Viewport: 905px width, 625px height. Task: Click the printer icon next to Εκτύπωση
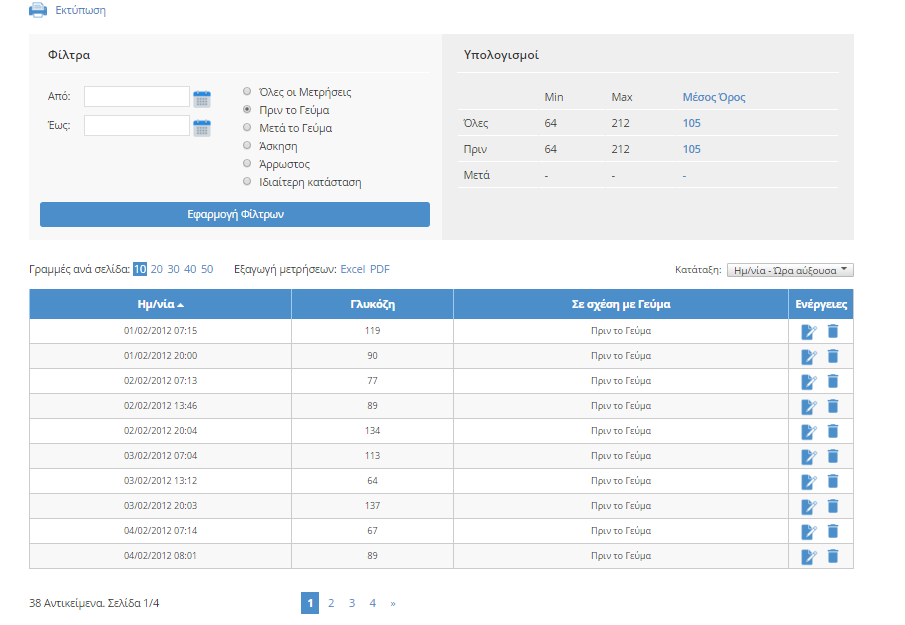37,10
